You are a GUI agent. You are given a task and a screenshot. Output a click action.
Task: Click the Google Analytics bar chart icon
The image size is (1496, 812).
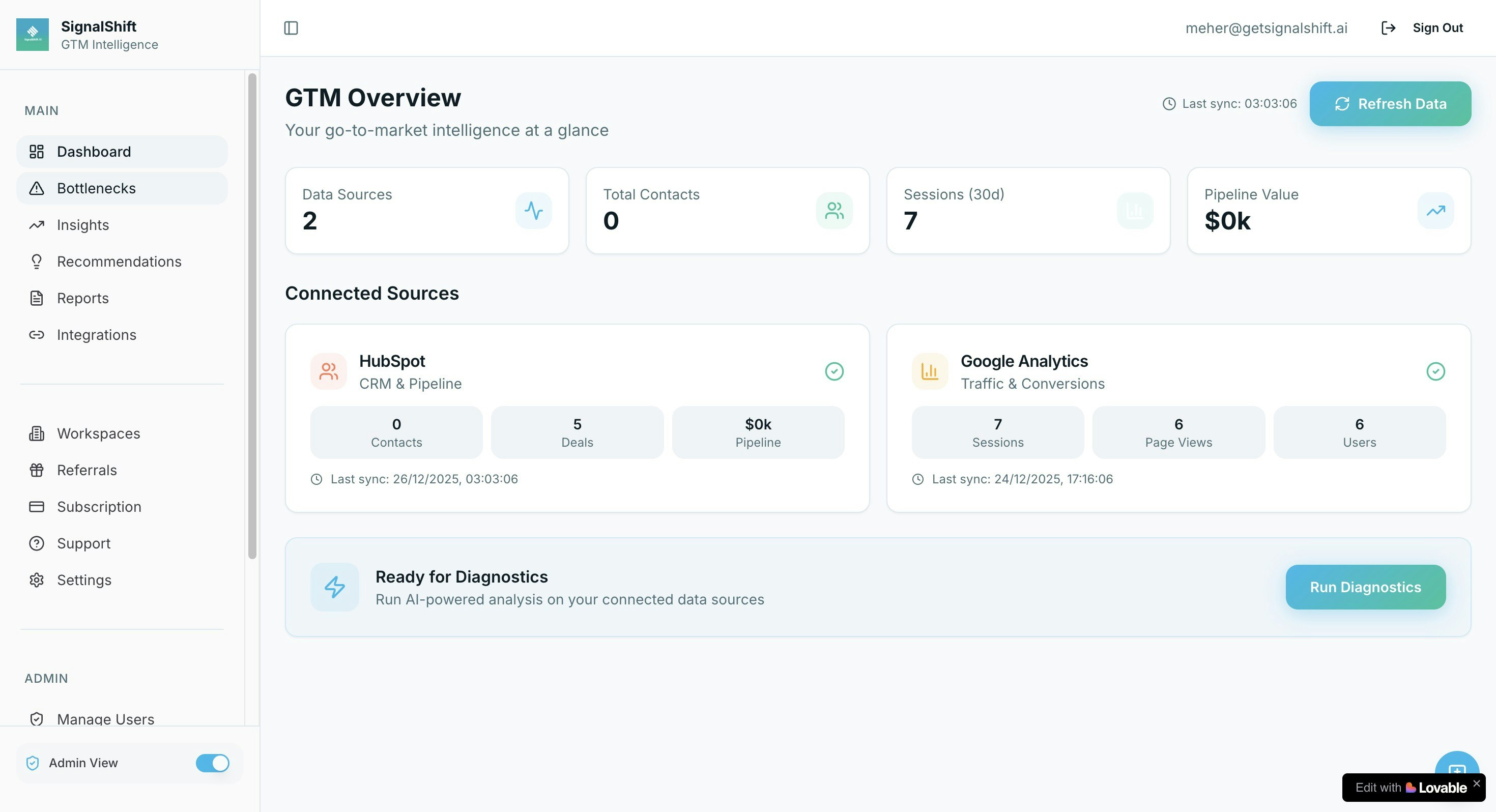(929, 371)
